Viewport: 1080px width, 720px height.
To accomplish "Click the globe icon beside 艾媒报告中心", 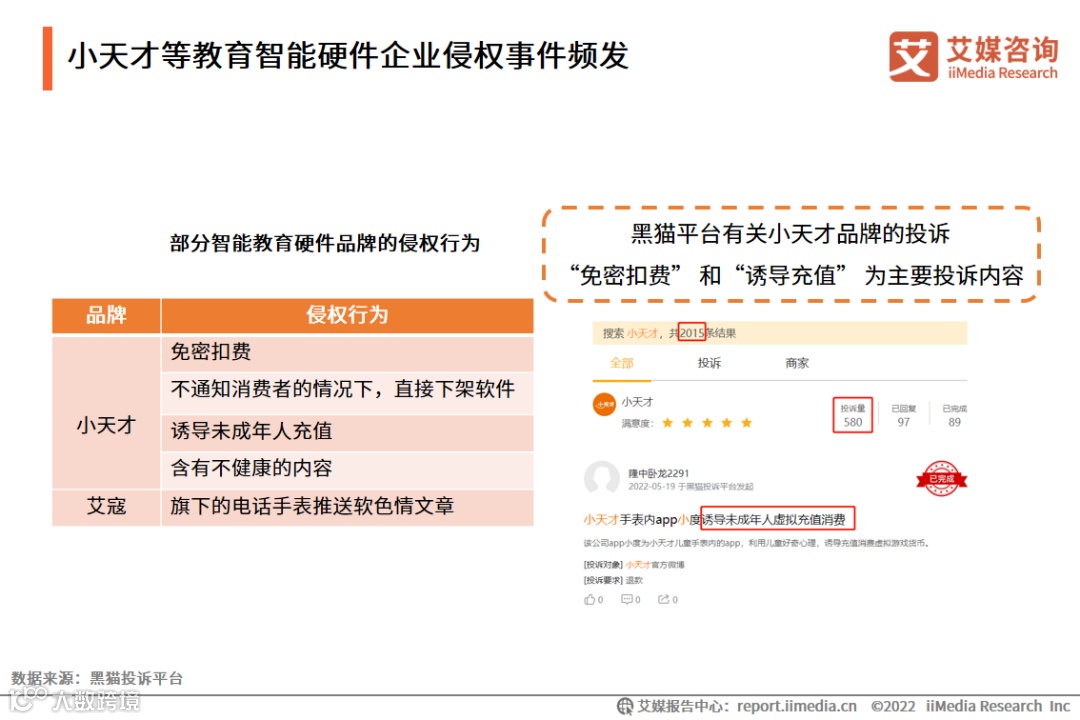I will tap(625, 706).
